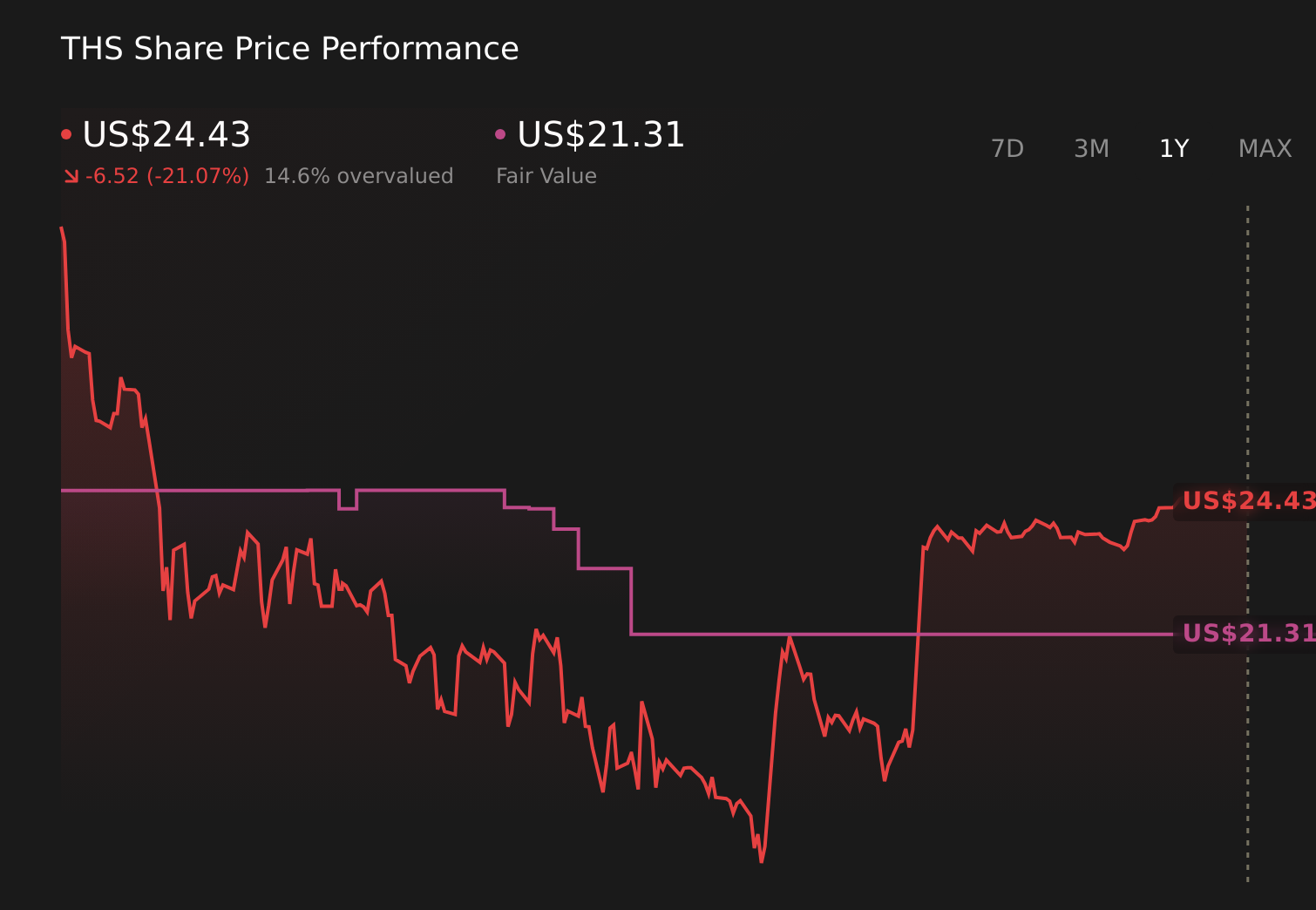Expand the Fair Value details
1316x910 pixels.
point(599,135)
